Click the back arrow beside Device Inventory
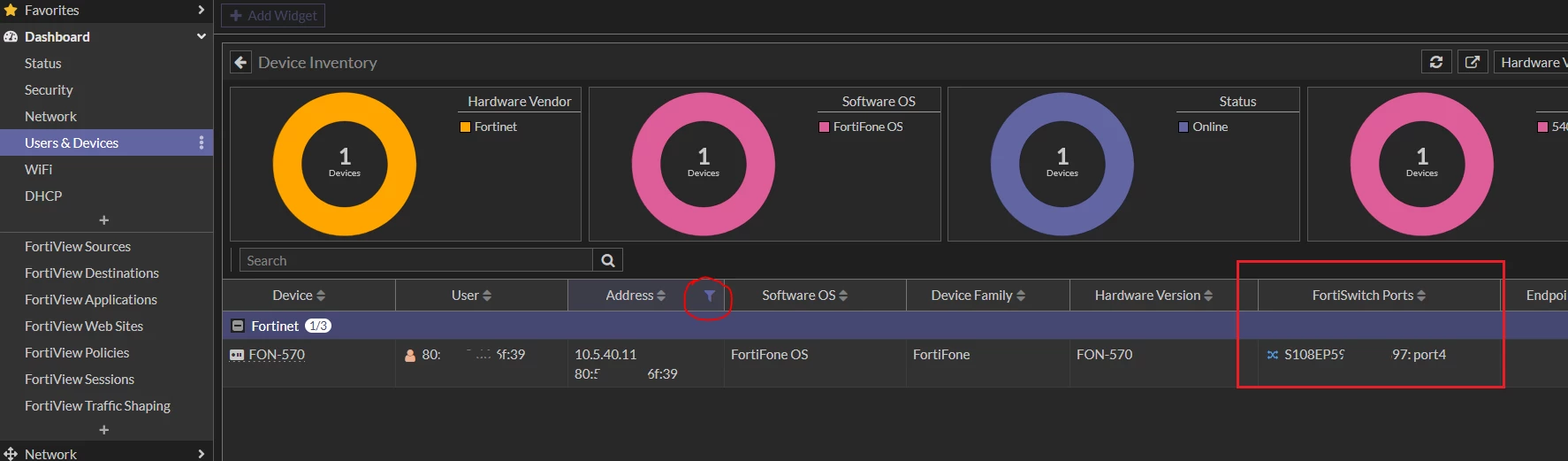Viewport: 1568px width, 461px height. pyautogui.click(x=240, y=63)
